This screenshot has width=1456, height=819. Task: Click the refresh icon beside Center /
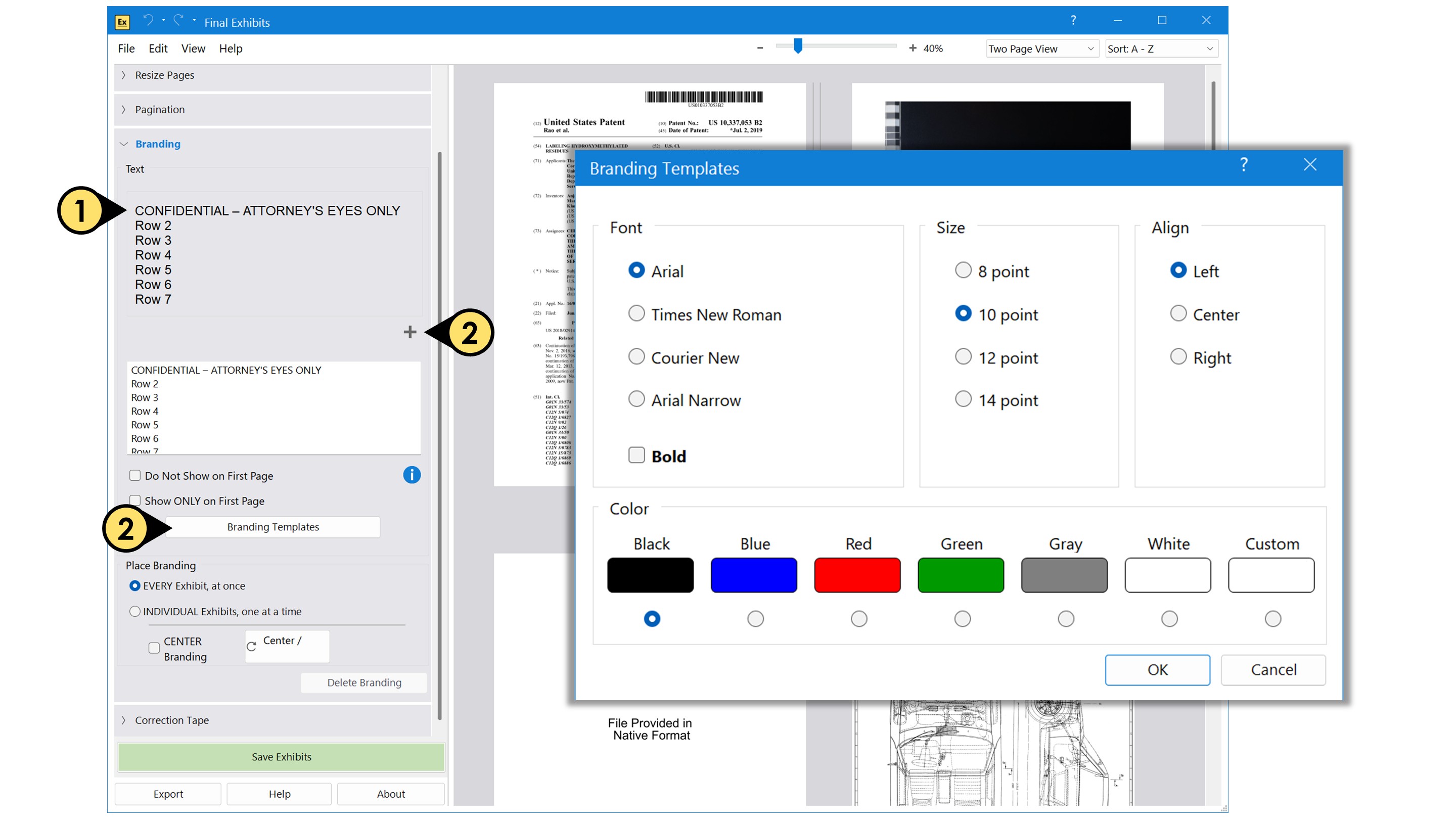(x=252, y=646)
